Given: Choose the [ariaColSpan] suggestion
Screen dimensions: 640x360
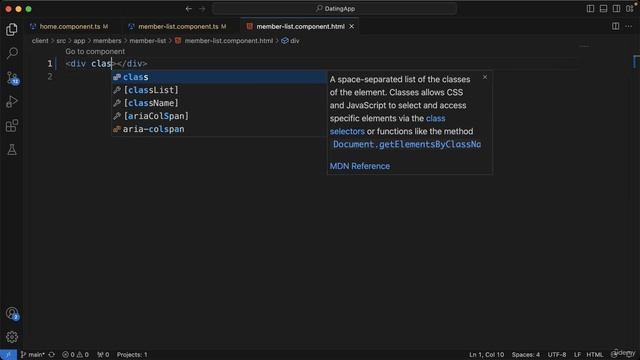Looking at the screenshot, I should pos(219,116).
